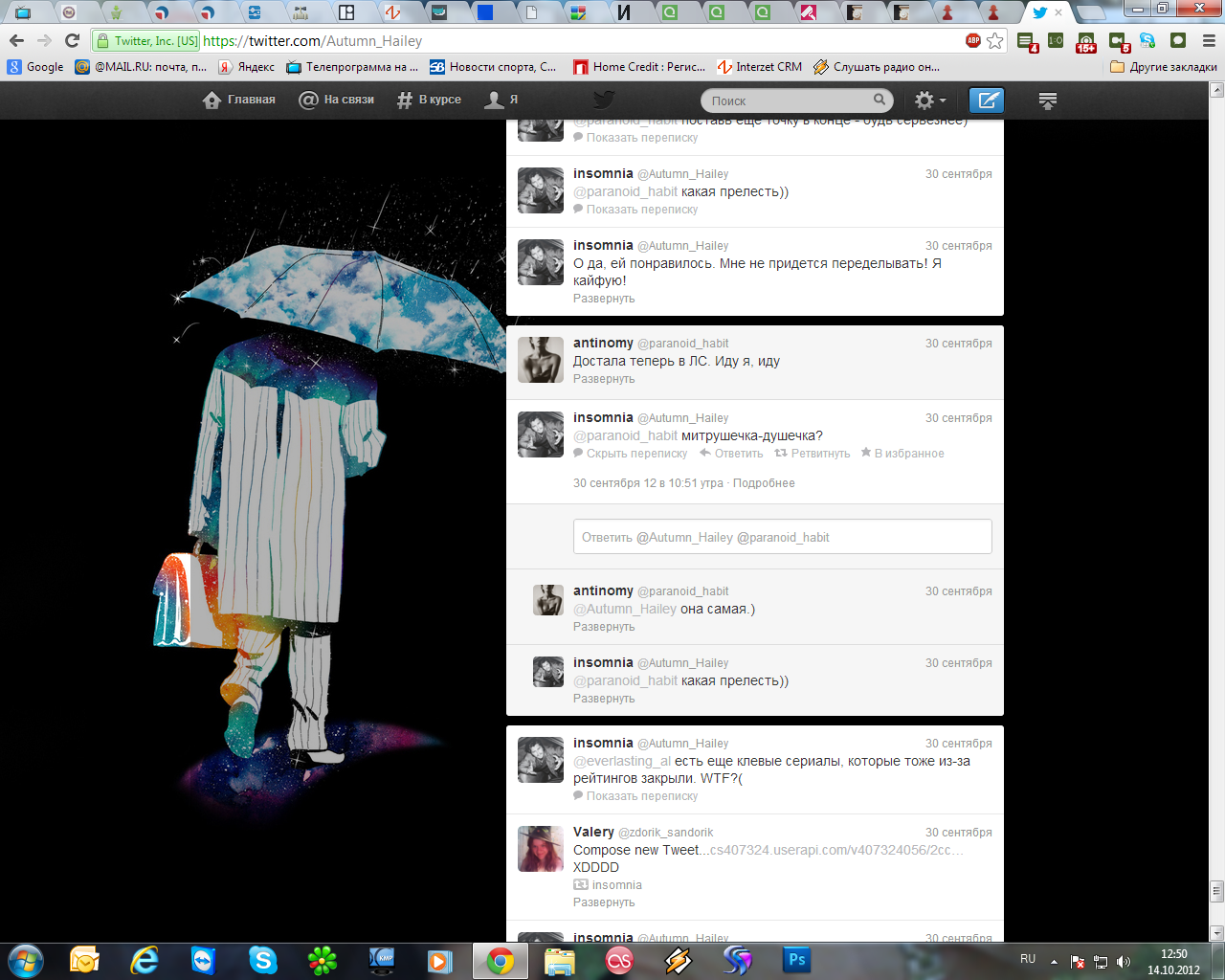Expand Valery's tweet via Развернуть
1225x980 pixels.
pyautogui.click(x=604, y=902)
